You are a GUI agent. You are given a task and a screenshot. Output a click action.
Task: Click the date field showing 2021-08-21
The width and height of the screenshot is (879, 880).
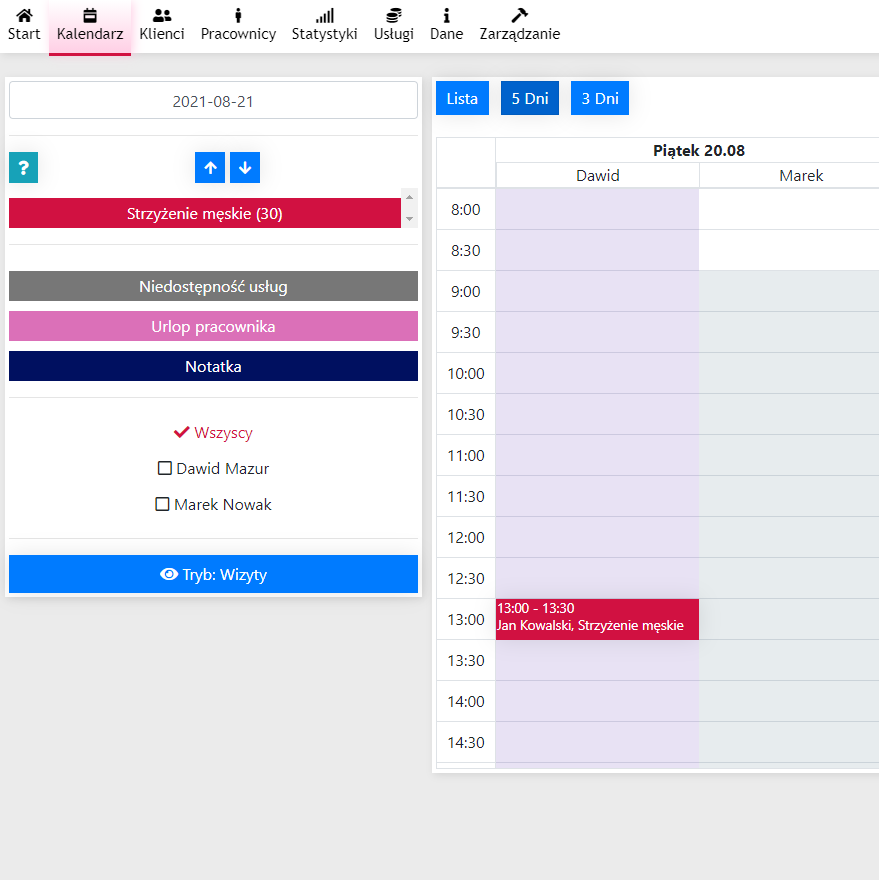coord(213,101)
